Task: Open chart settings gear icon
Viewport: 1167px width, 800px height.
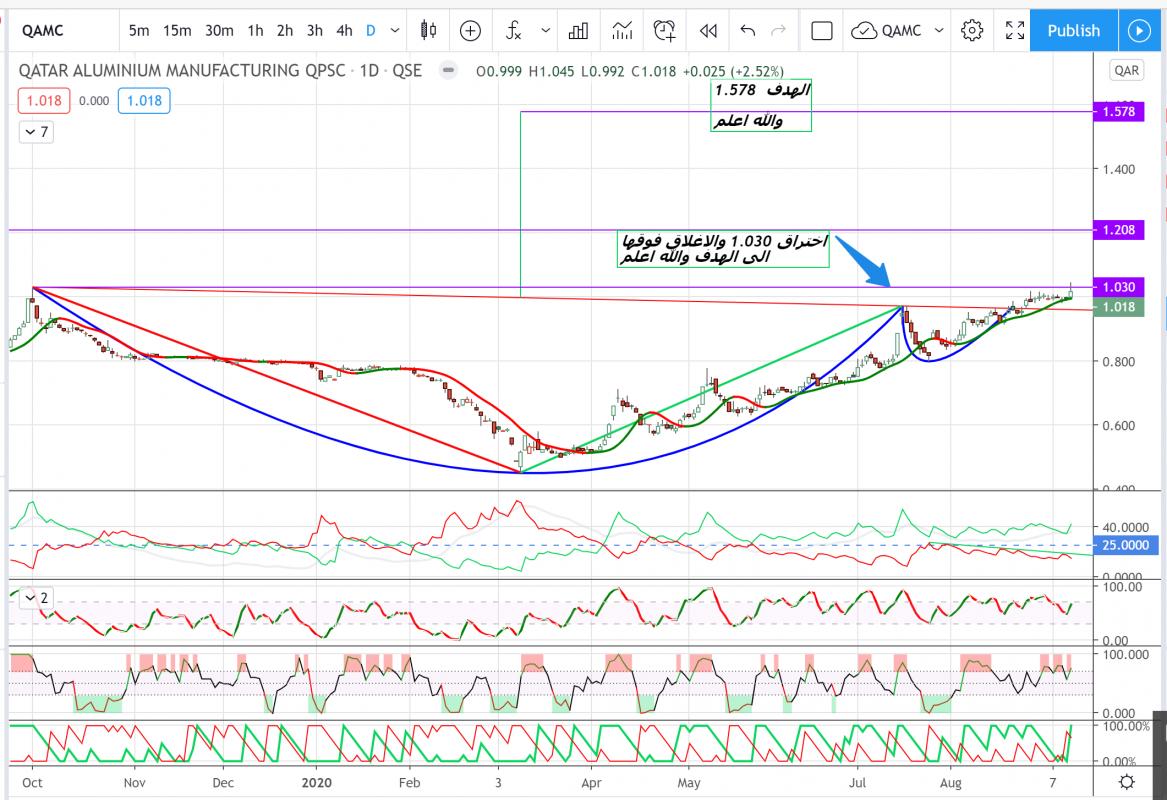Action: pos(971,30)
